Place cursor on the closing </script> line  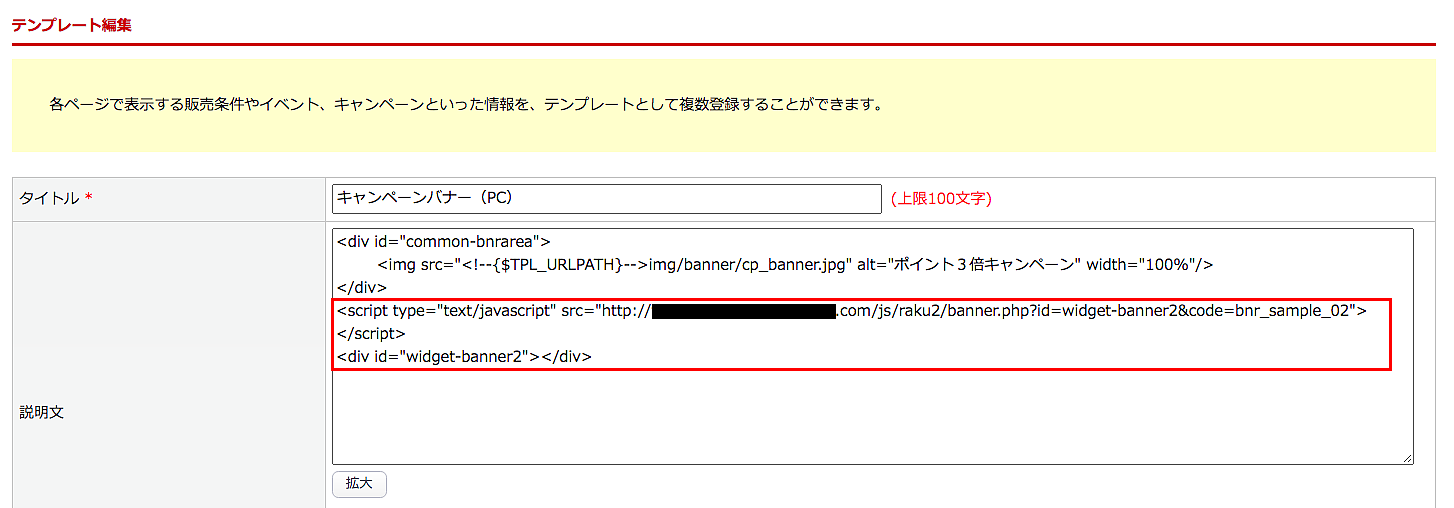371,333
